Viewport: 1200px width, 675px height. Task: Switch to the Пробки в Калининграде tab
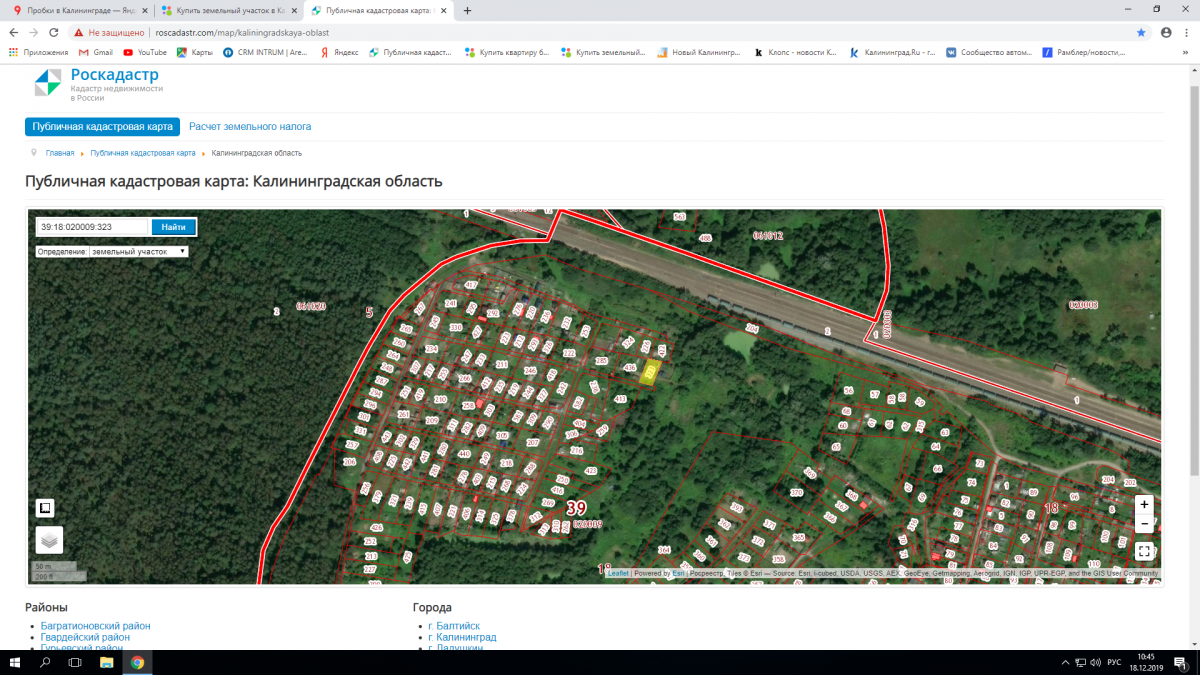click(x=75, y=11)
